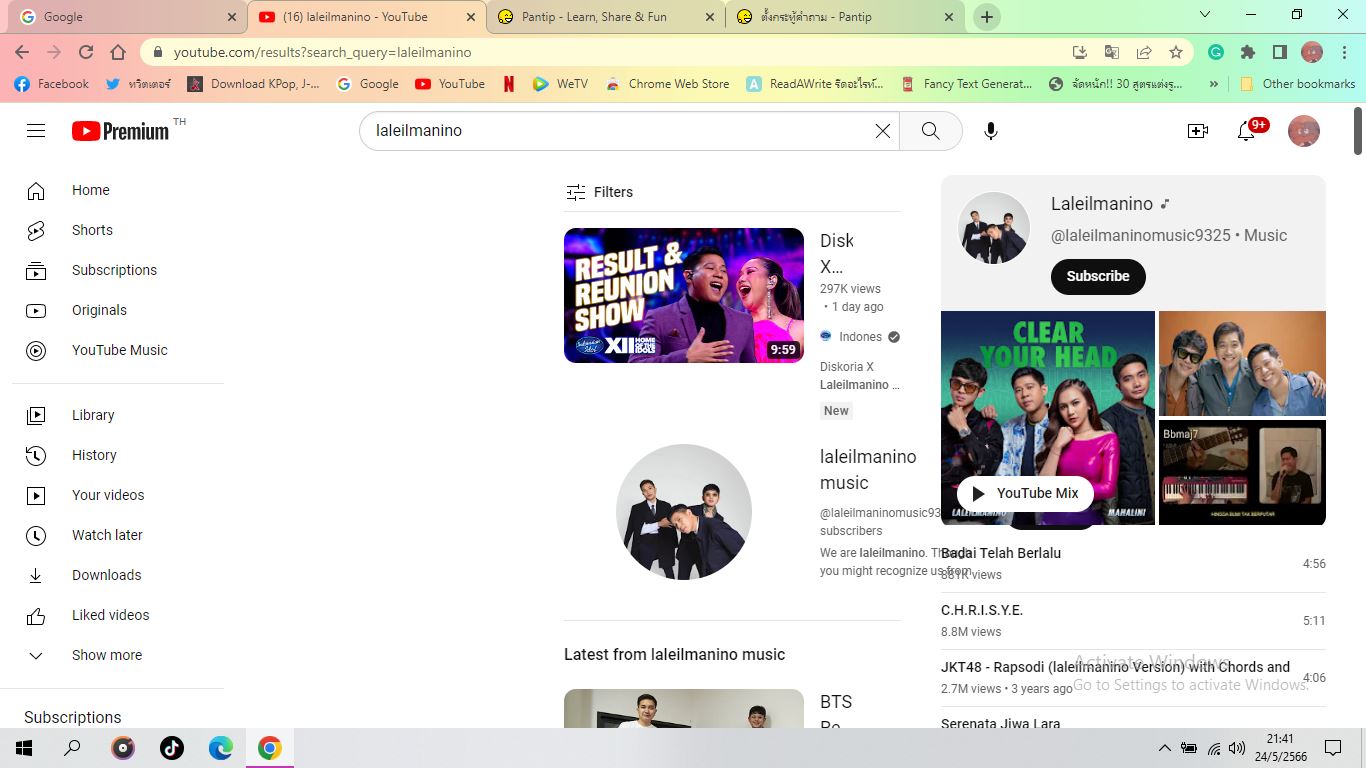Open the Facebook bookmark

(52, 84)
